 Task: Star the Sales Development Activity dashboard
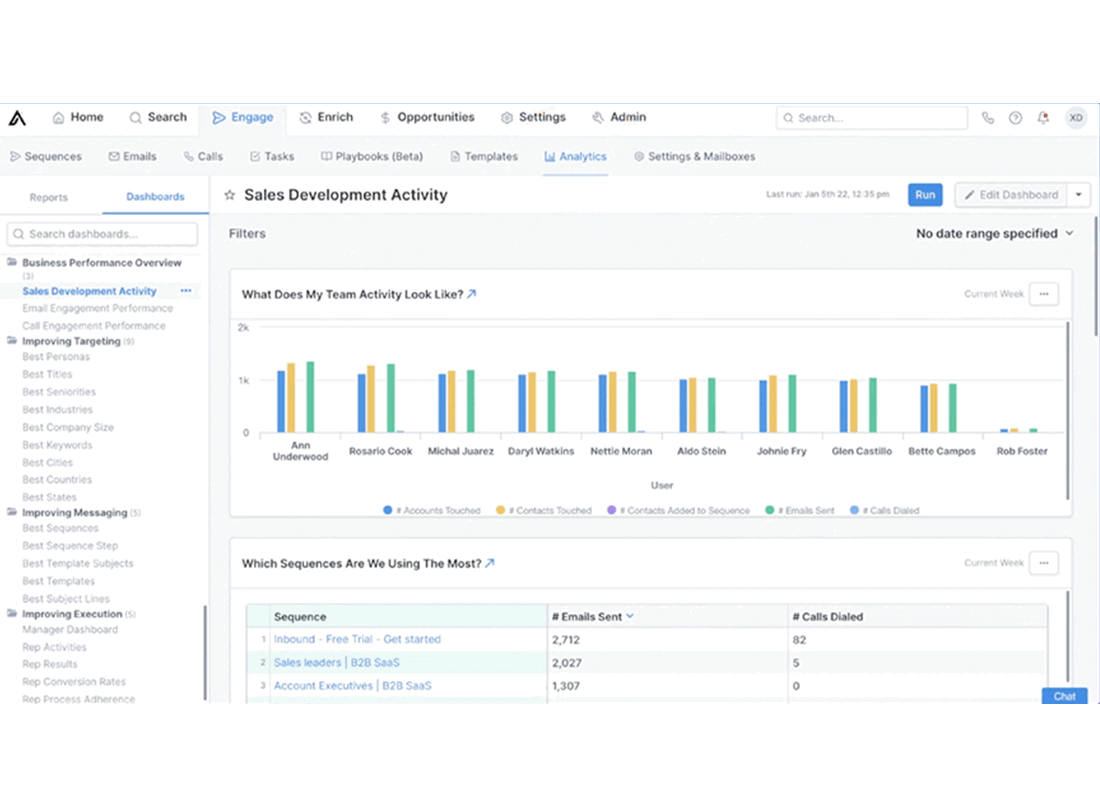pos(229,195)
